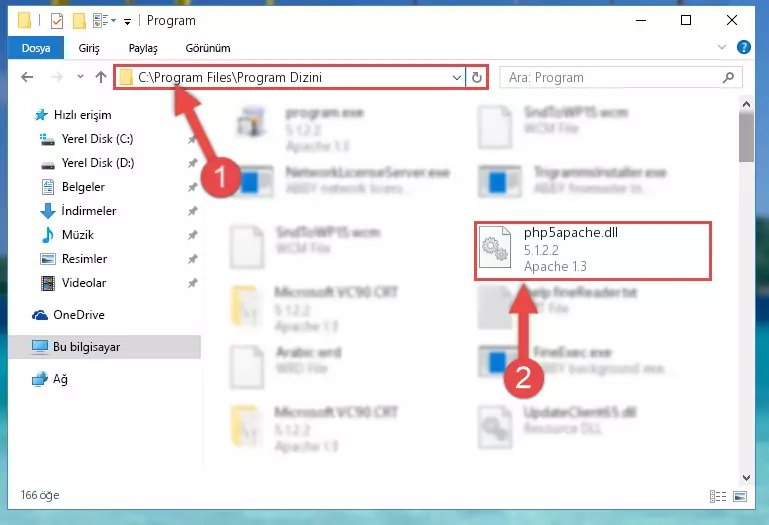Minimize the Program window
The height and width of the screenshot is (525, 769).
coord(641,20)
